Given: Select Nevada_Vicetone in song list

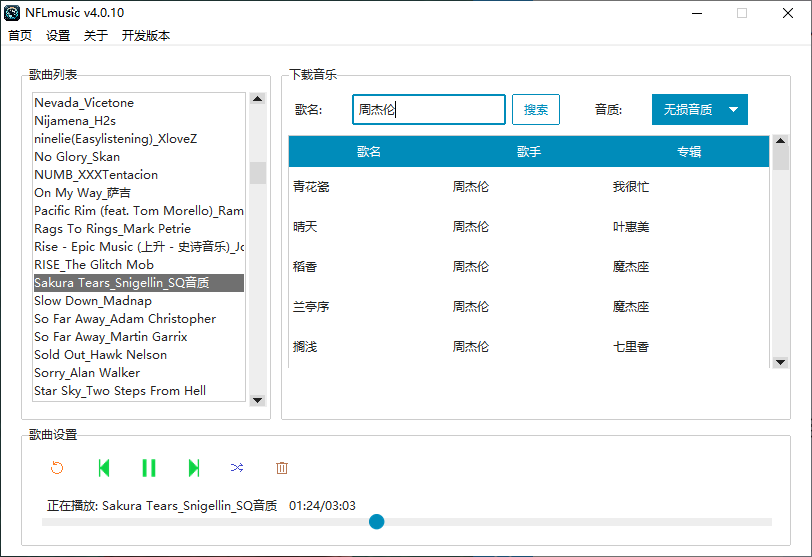Looking at the screenshot, I should (139, 102).
